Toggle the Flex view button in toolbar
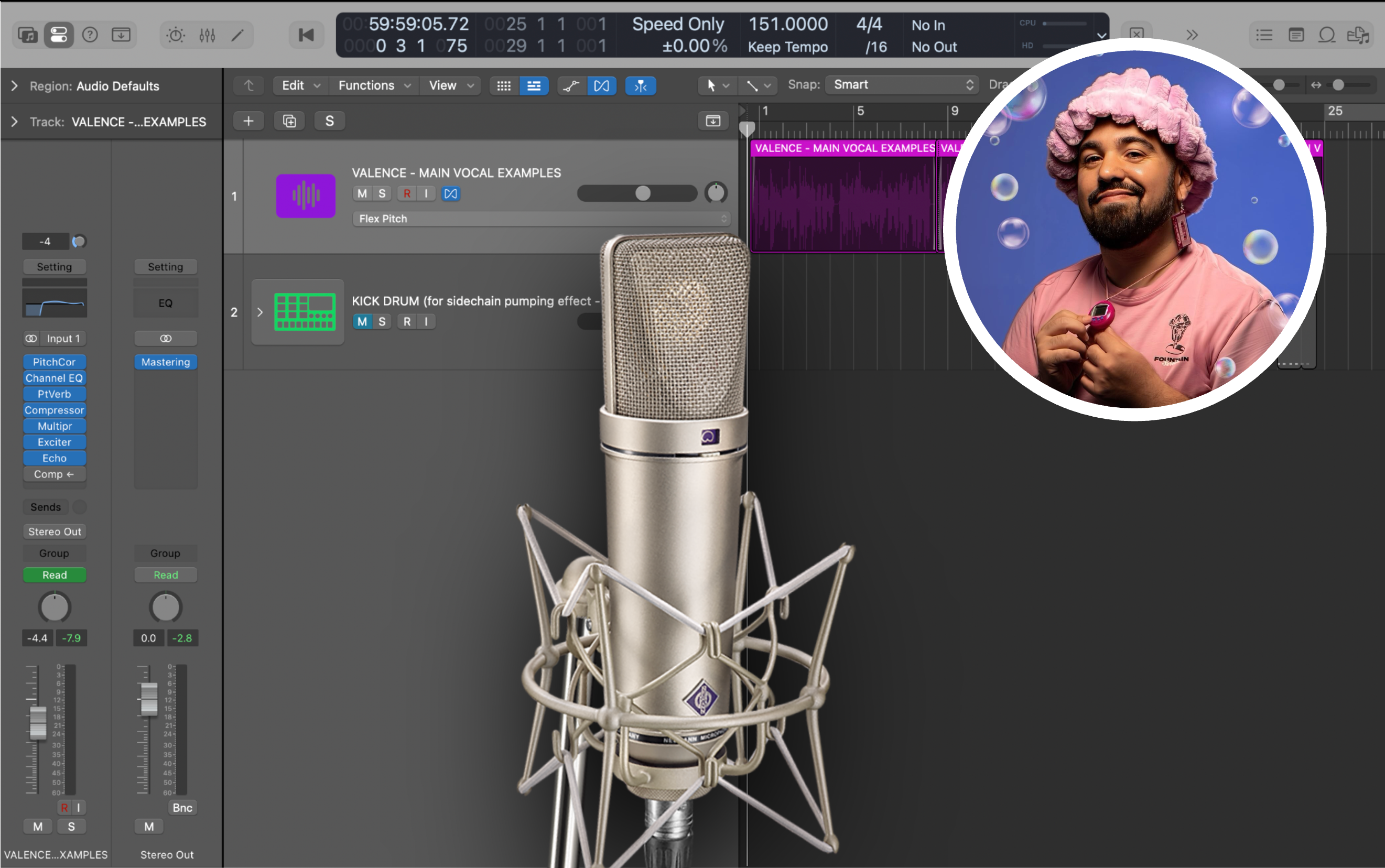1385x868 pixels. pyautogui.click(x=601, y=85)
